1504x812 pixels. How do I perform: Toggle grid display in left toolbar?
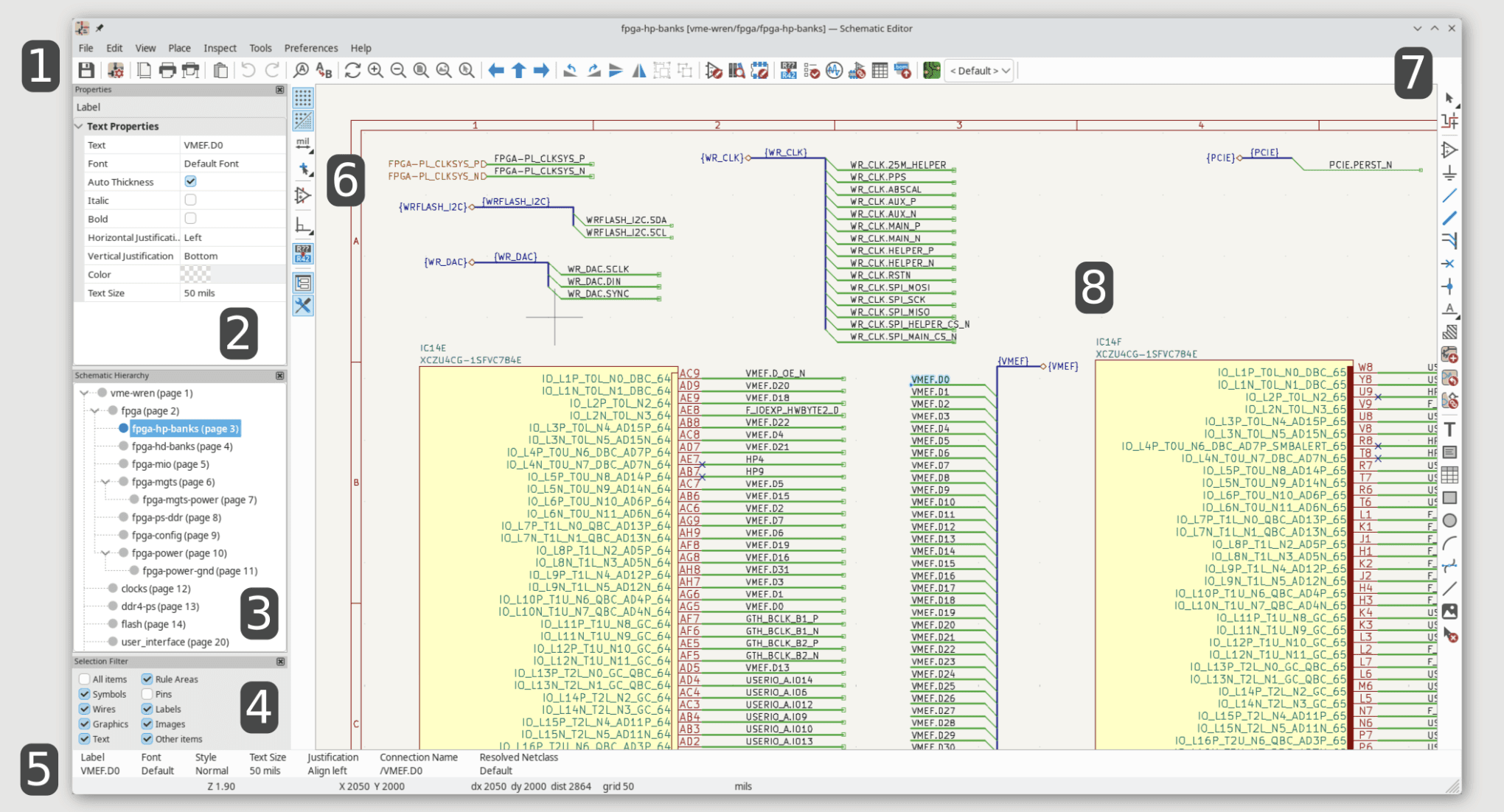[303, 98]
